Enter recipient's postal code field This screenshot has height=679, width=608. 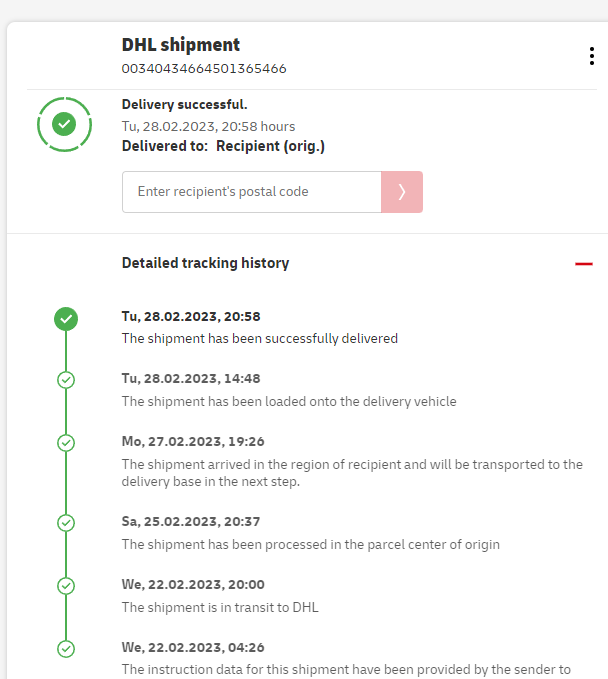(251, 192)
